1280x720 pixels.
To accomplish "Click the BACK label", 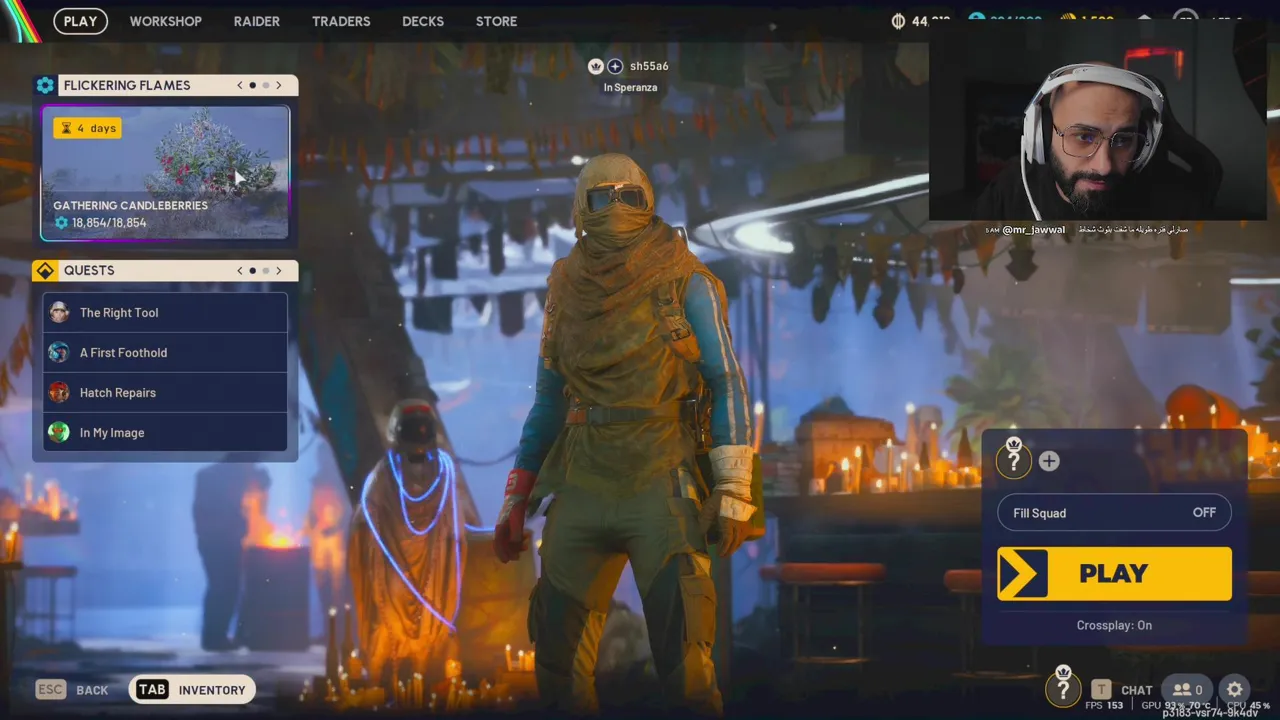I will tap(92, 690).
